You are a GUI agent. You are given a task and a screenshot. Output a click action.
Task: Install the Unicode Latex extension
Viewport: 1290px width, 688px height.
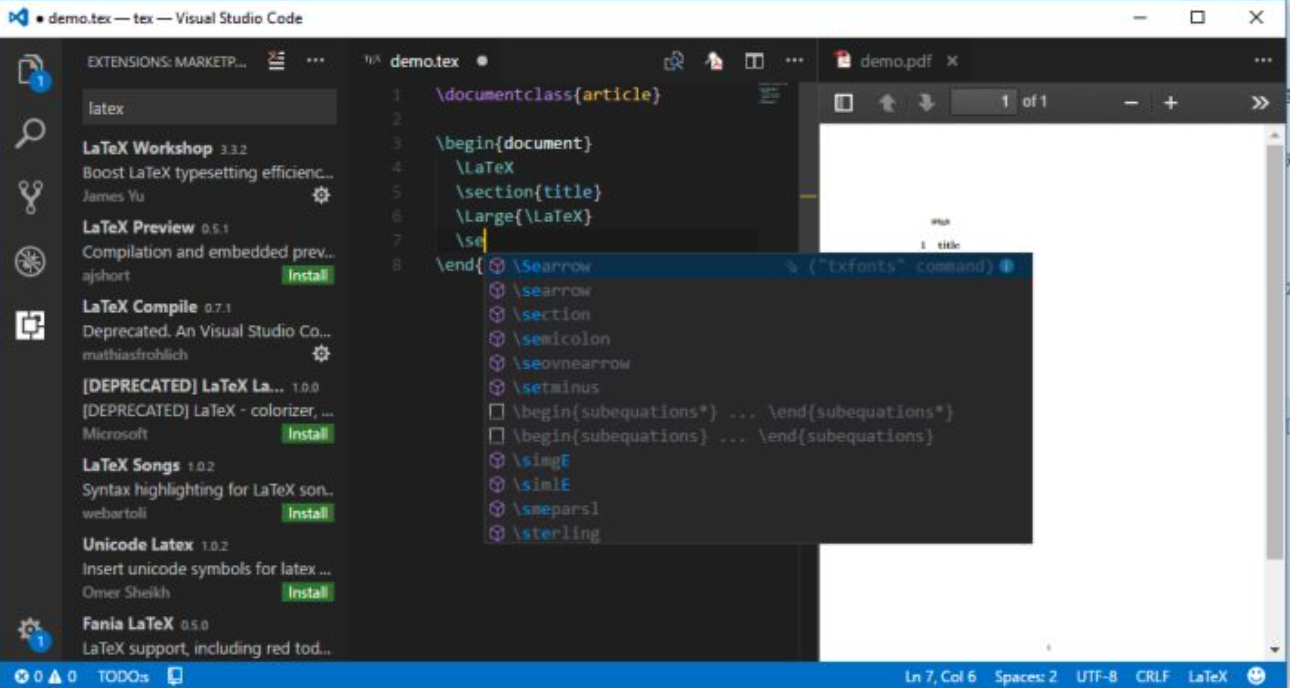click(x=307, y=592)
